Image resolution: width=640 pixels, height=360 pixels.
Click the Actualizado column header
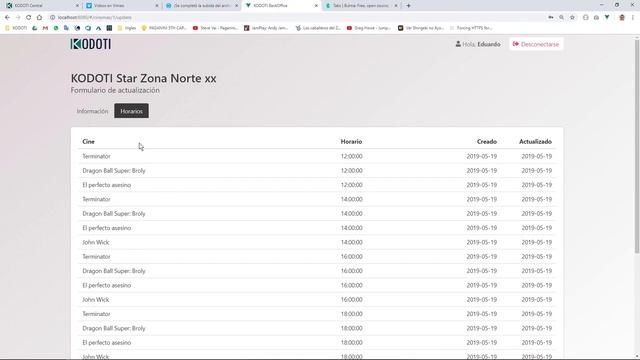click(536, 142)
